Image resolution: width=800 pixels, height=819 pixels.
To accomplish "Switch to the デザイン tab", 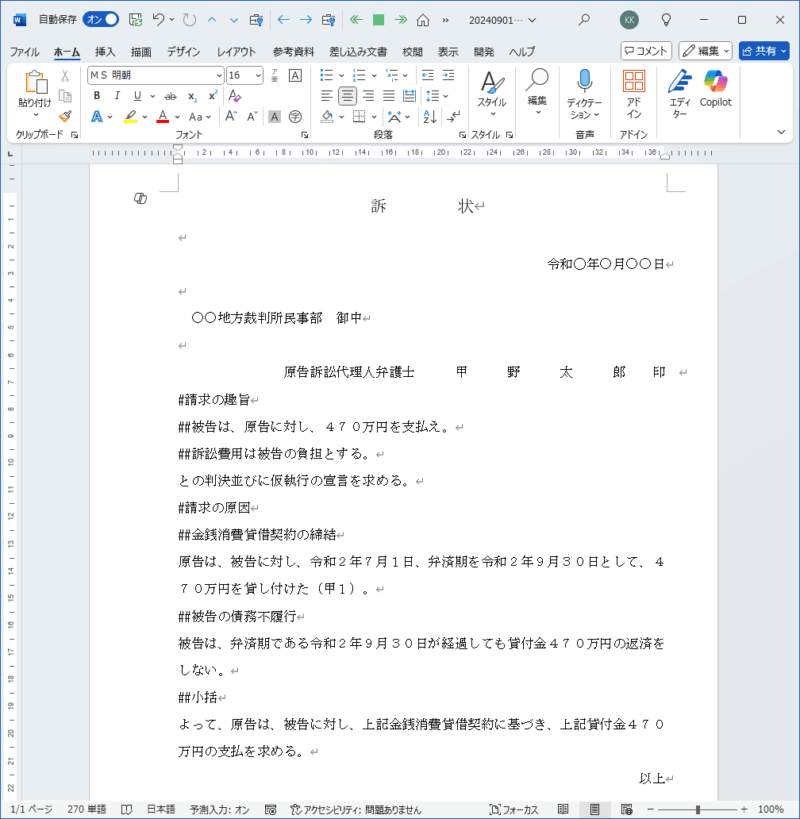I will click(x=183, y=52).
